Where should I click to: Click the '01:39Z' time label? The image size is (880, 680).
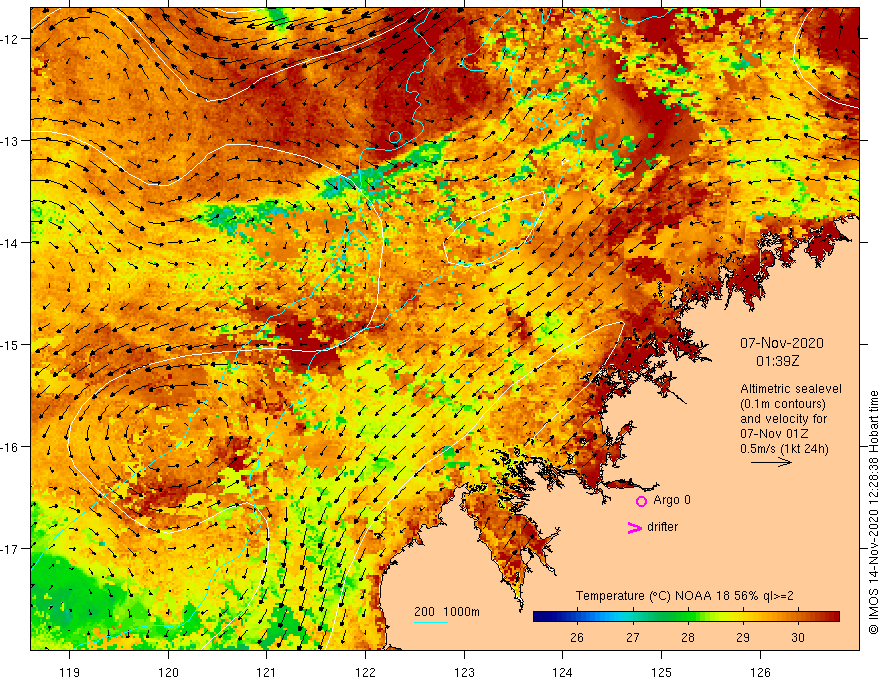[x=777, y=361]
